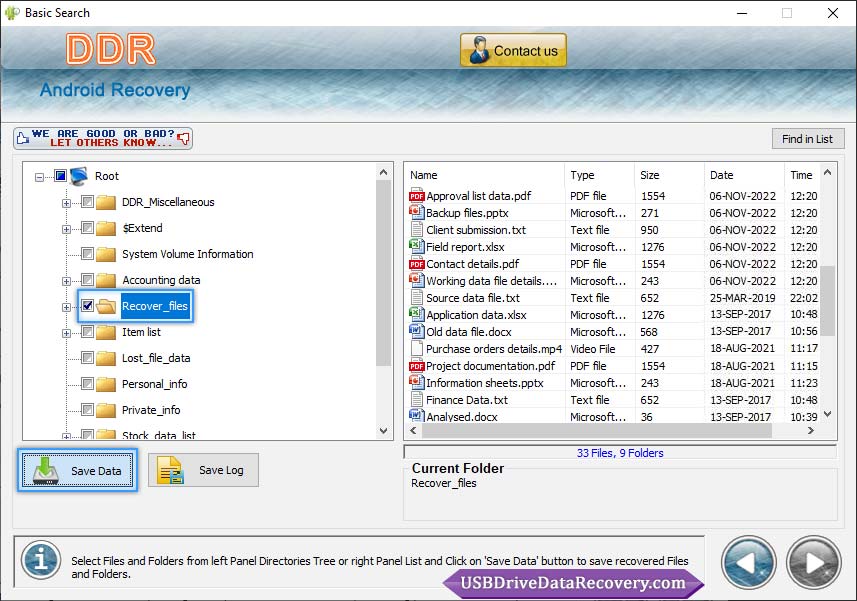Click file list horizontal scrollbar right arrow
The width and height of the screenshot is (857, 601).
(x=811, y=431)
